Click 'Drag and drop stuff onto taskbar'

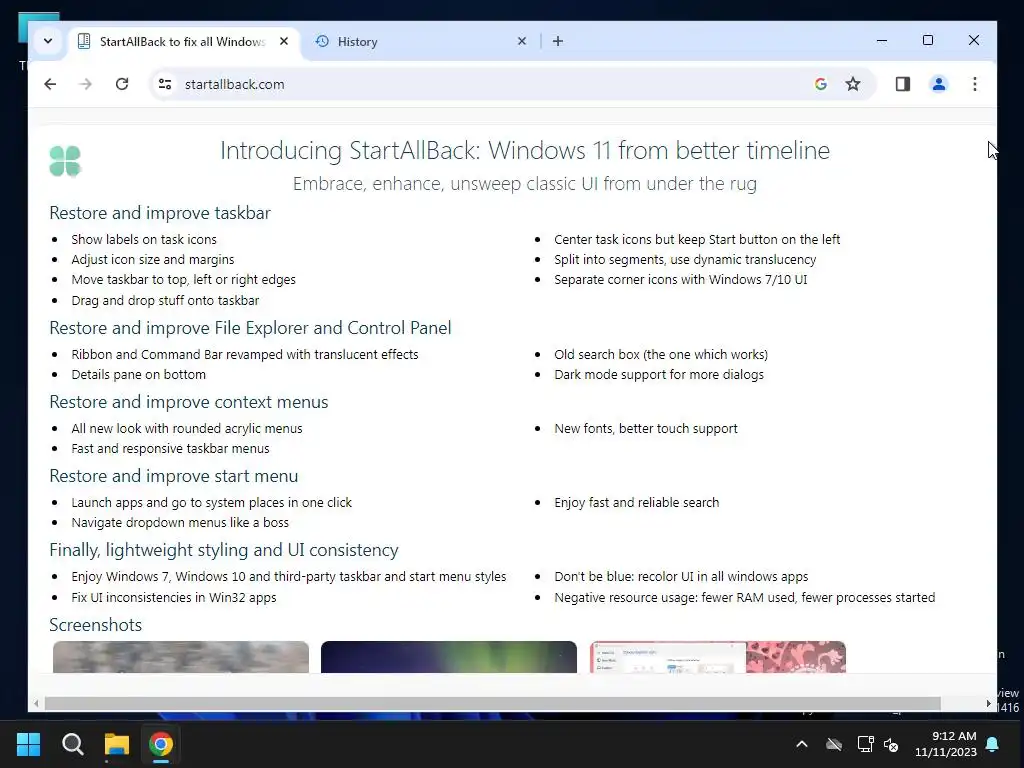coord(165,300)
